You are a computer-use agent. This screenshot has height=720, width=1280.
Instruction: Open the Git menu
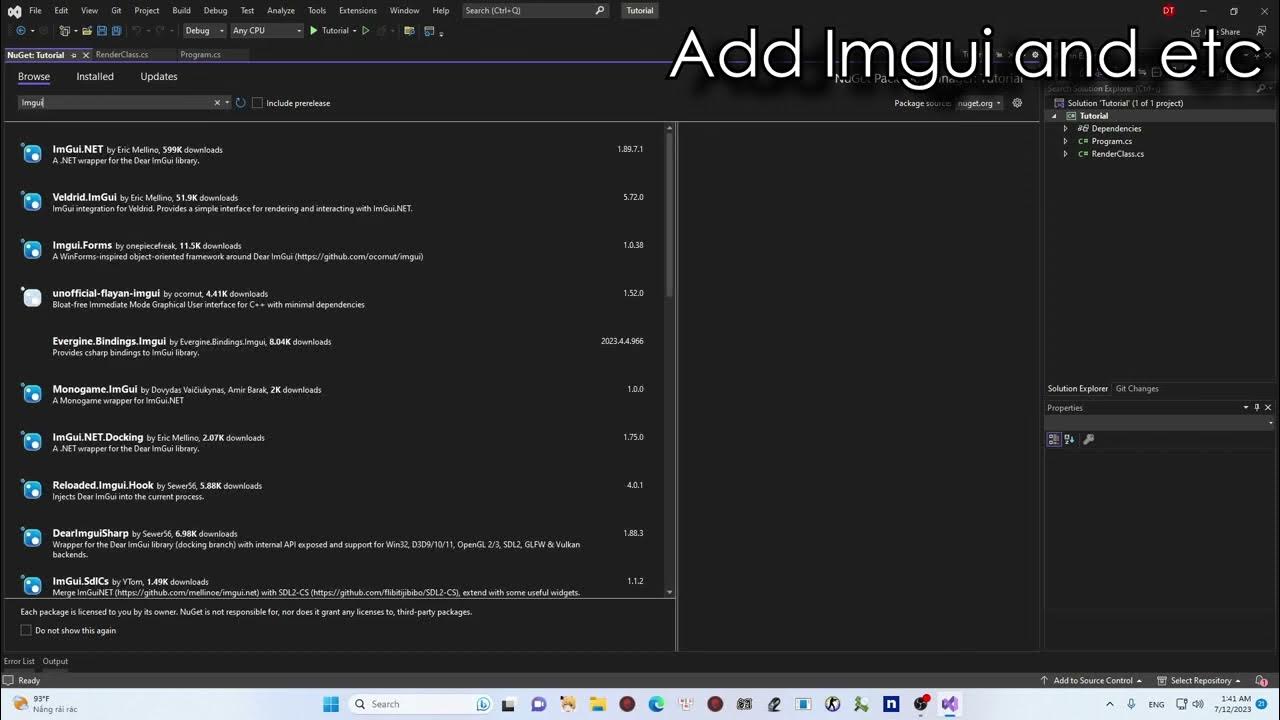pos(116,10)
